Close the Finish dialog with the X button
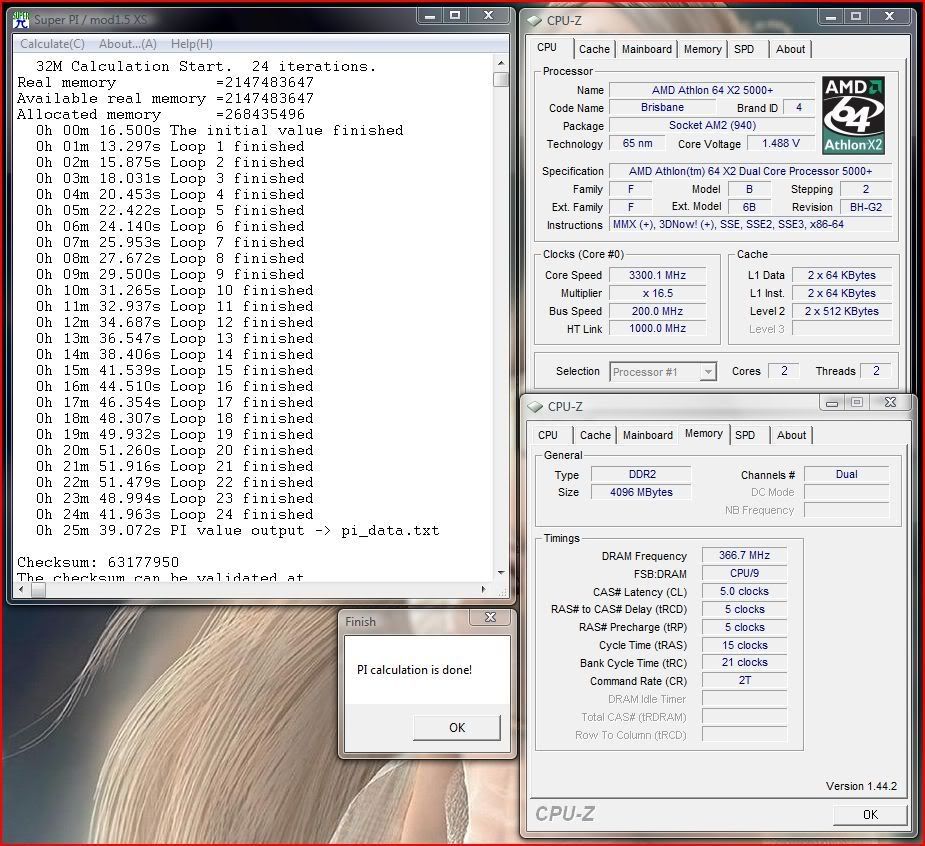The width and height of the screenshot is (925, 846). [x=490, y=619]
